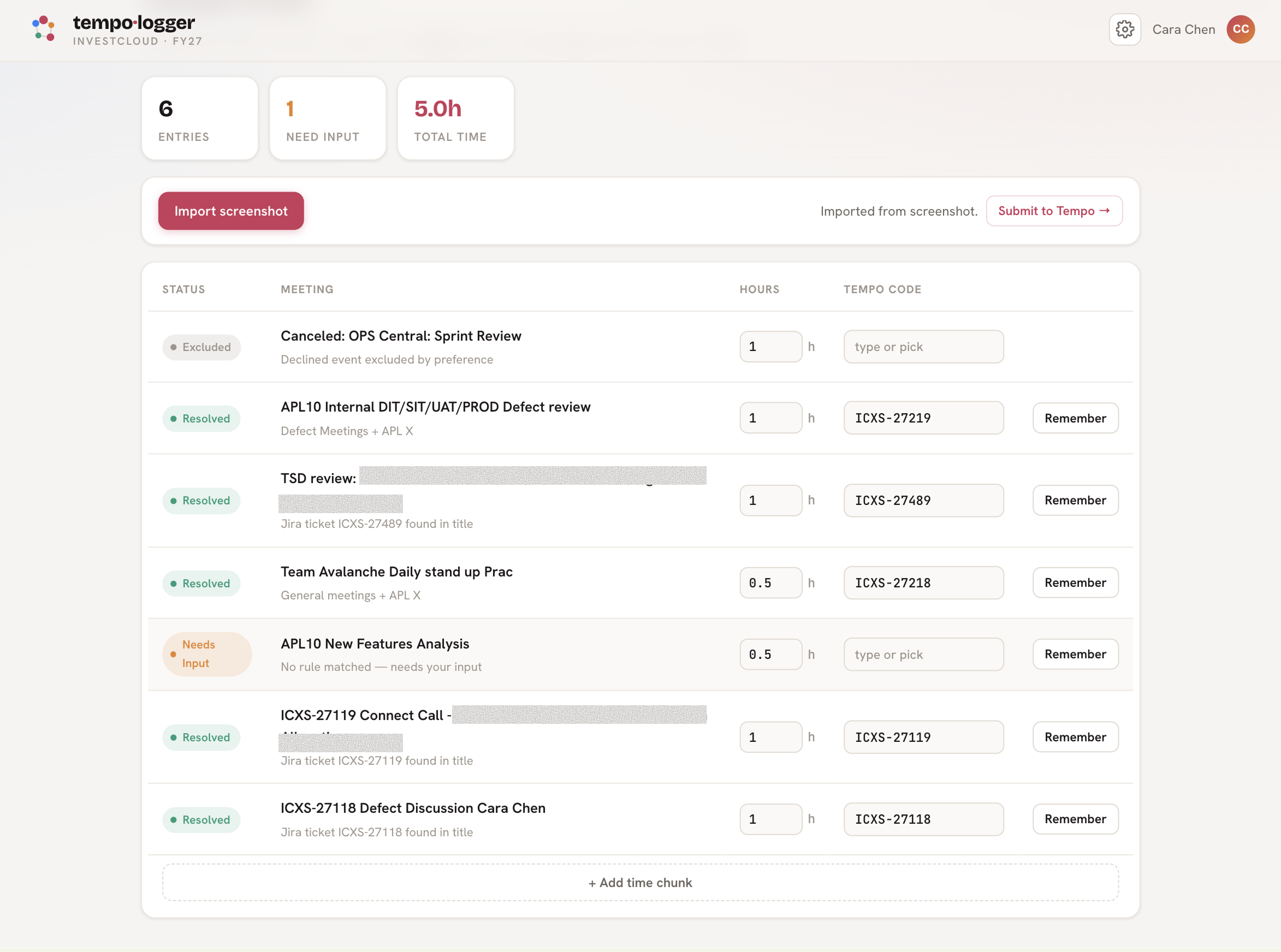Click 'Declined event excluded by preference' note

386,360
